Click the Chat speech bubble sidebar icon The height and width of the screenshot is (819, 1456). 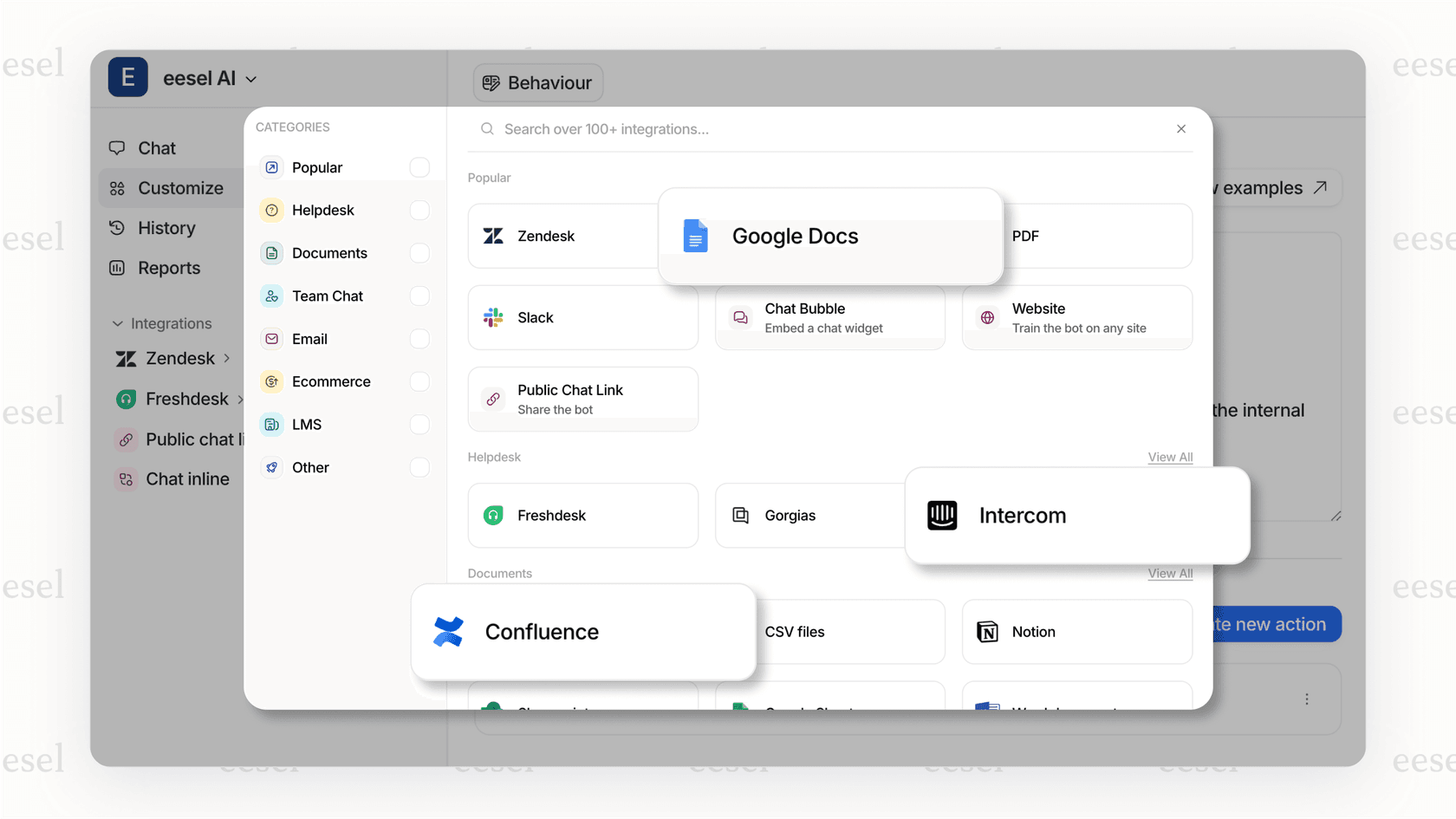coord(117,148)
